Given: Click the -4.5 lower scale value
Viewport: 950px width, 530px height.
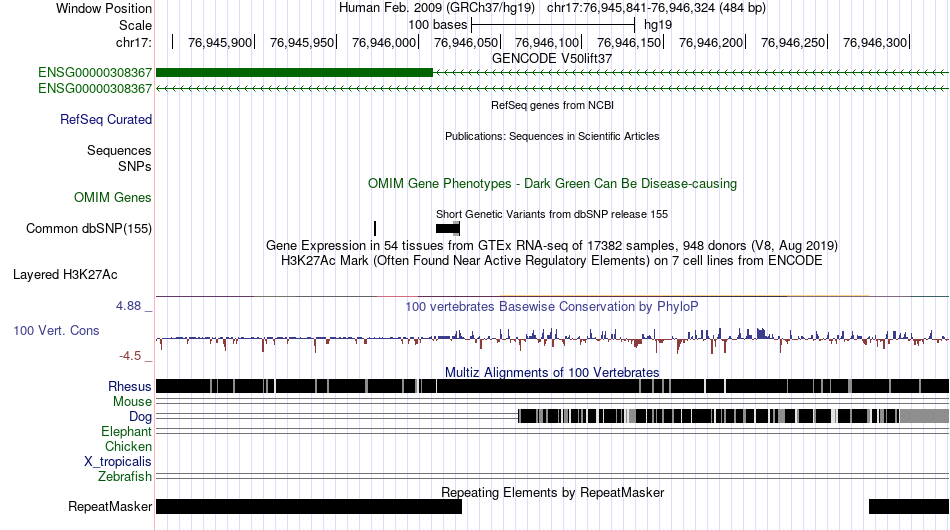Looking at the screenshot, I should [x=130, y=356].
